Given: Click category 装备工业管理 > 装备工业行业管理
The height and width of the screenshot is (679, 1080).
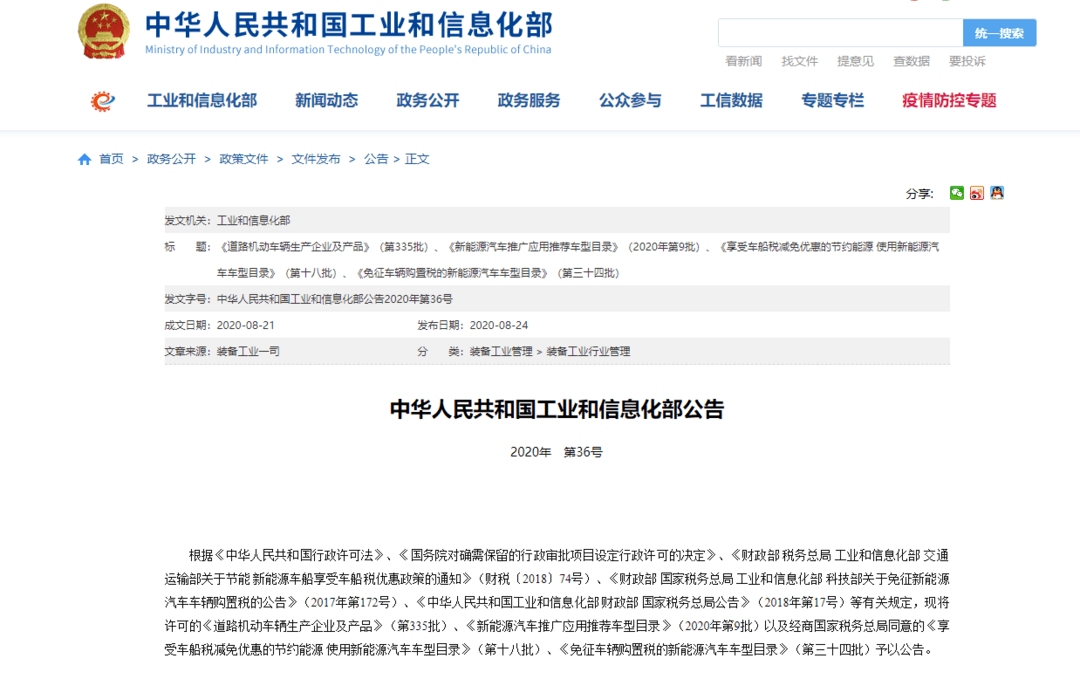Looking at the screenshot, I should pos(550,351).
